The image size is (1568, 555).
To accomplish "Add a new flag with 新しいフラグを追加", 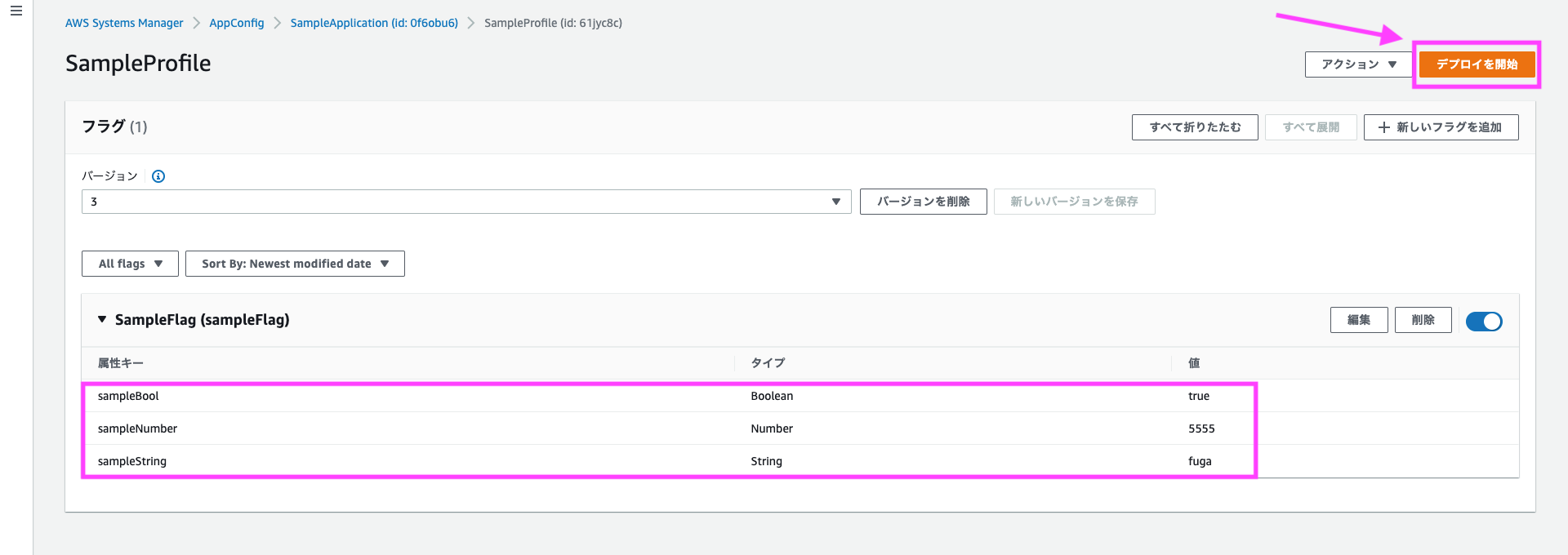I will coord(1441,127).
